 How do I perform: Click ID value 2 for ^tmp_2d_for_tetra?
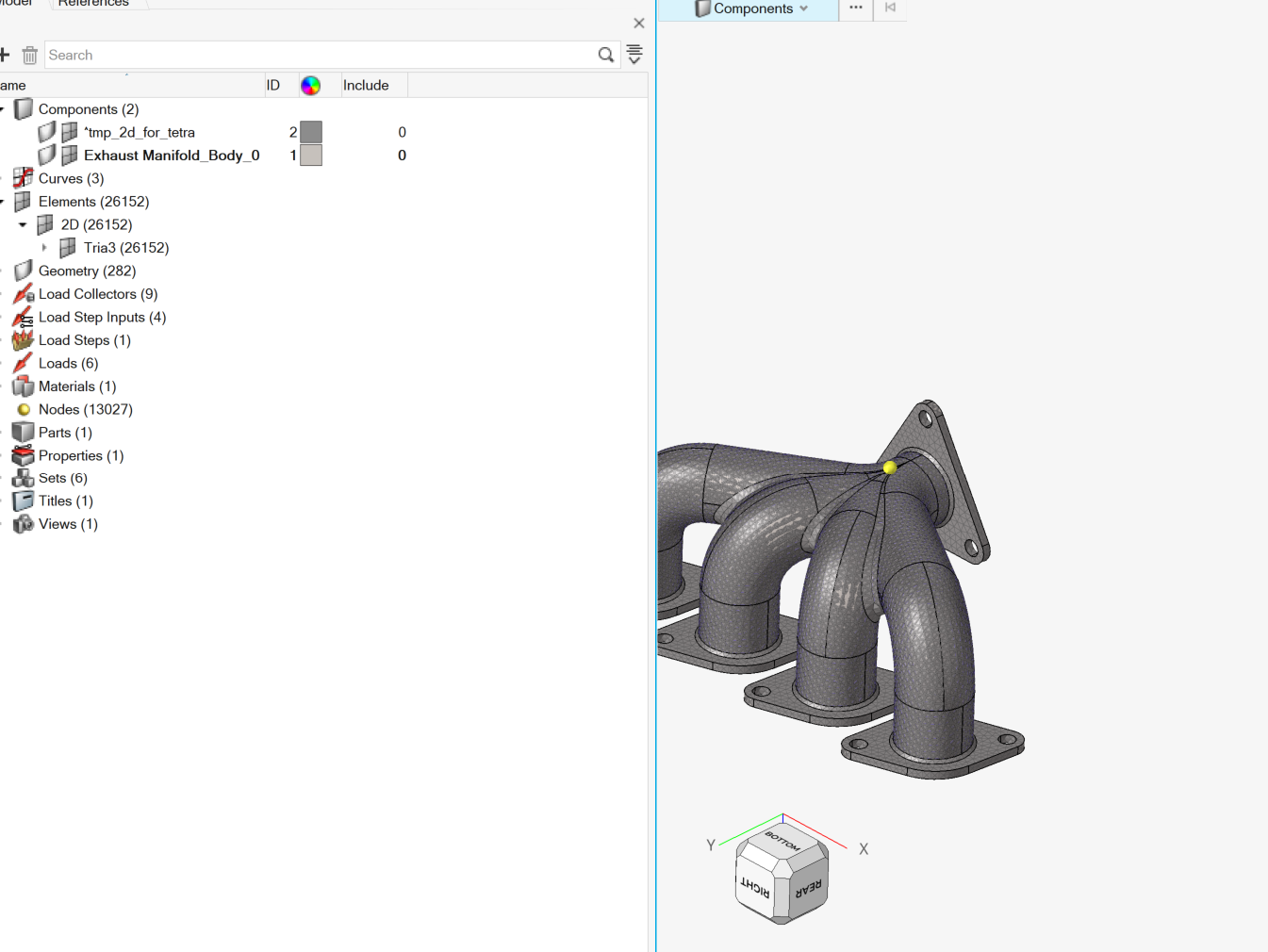[293, 132]
